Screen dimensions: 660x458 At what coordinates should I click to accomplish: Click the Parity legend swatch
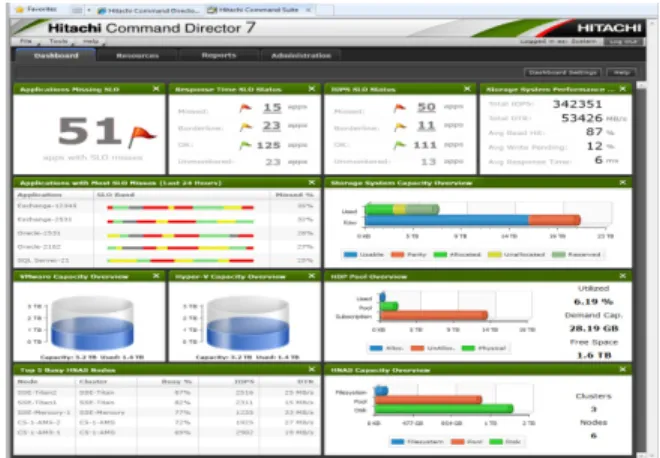[x=397, y=255]
